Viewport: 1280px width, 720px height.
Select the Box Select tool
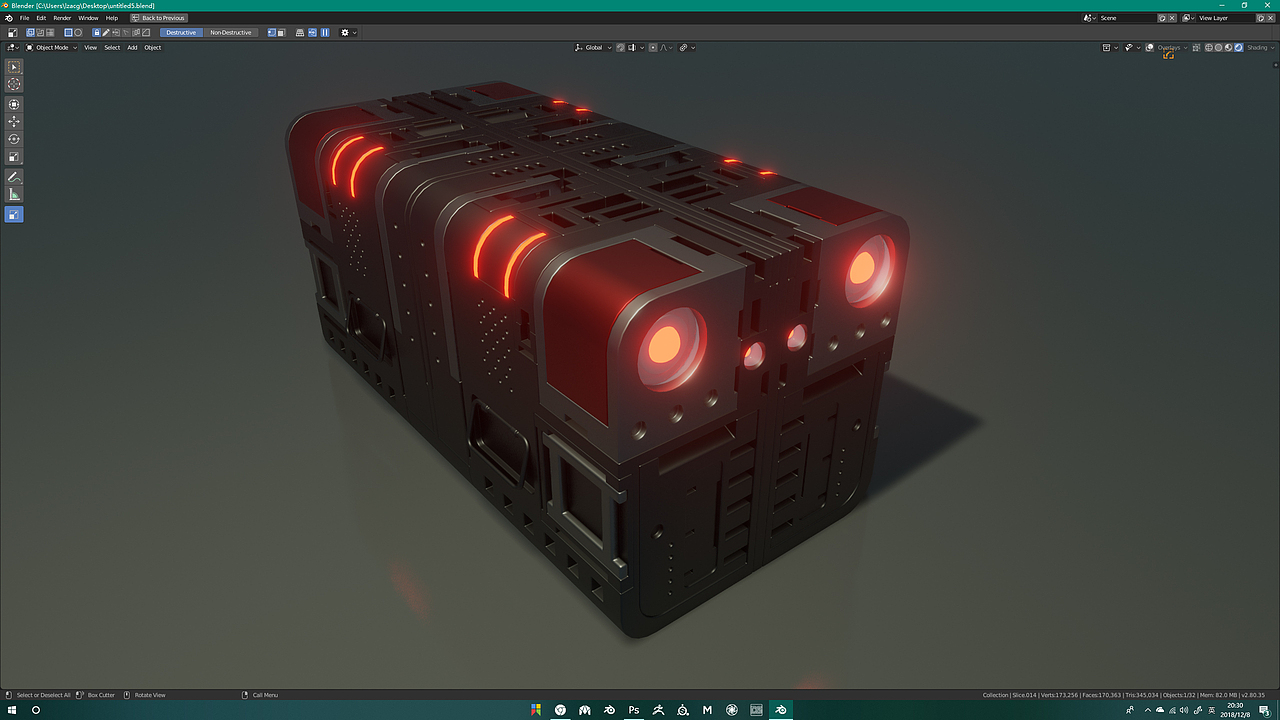pos(14,67)
